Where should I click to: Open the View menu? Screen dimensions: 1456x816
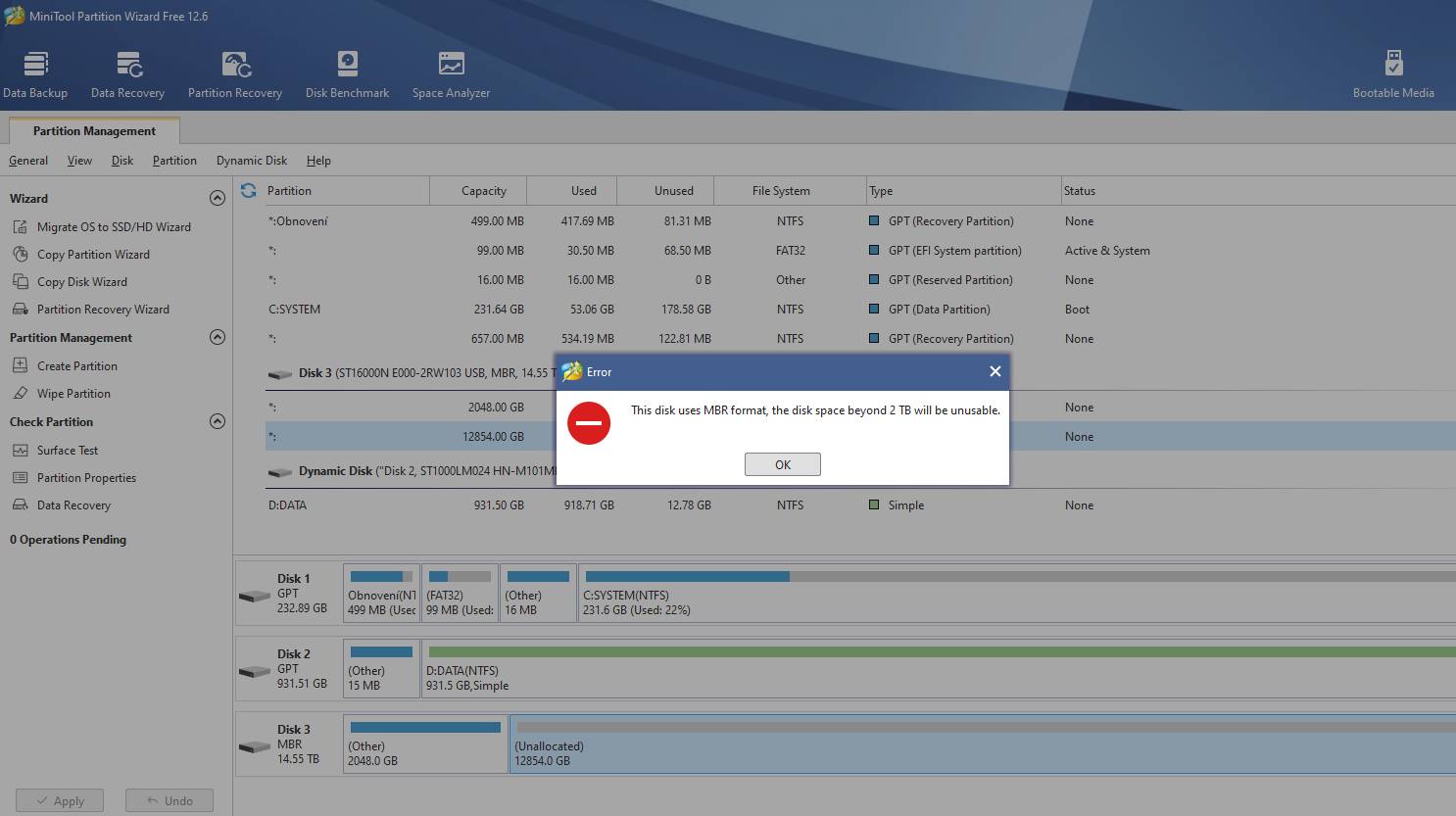click(x=79, y=161)
